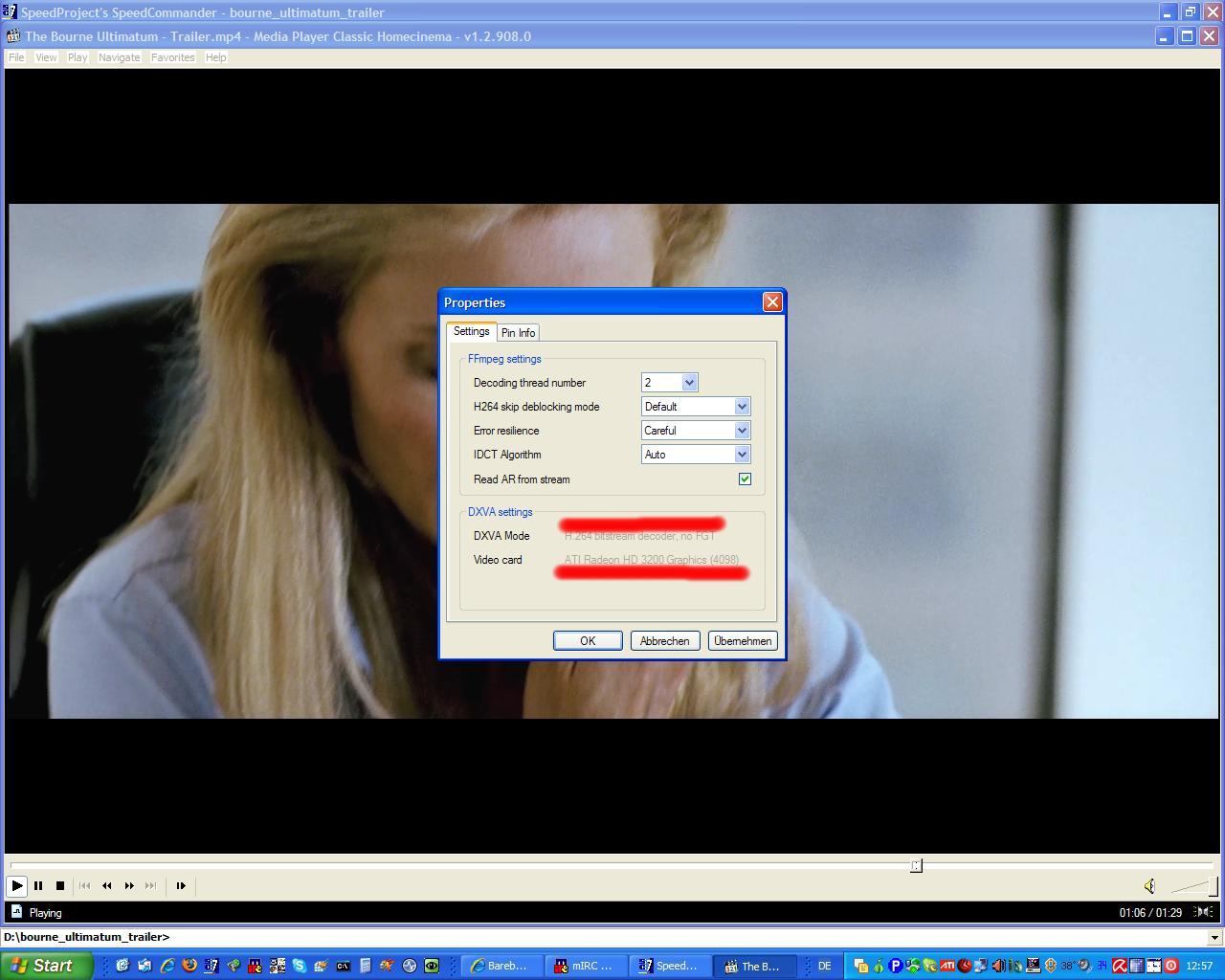Pause the video playback
The image size is (1225, 980).
38,885
